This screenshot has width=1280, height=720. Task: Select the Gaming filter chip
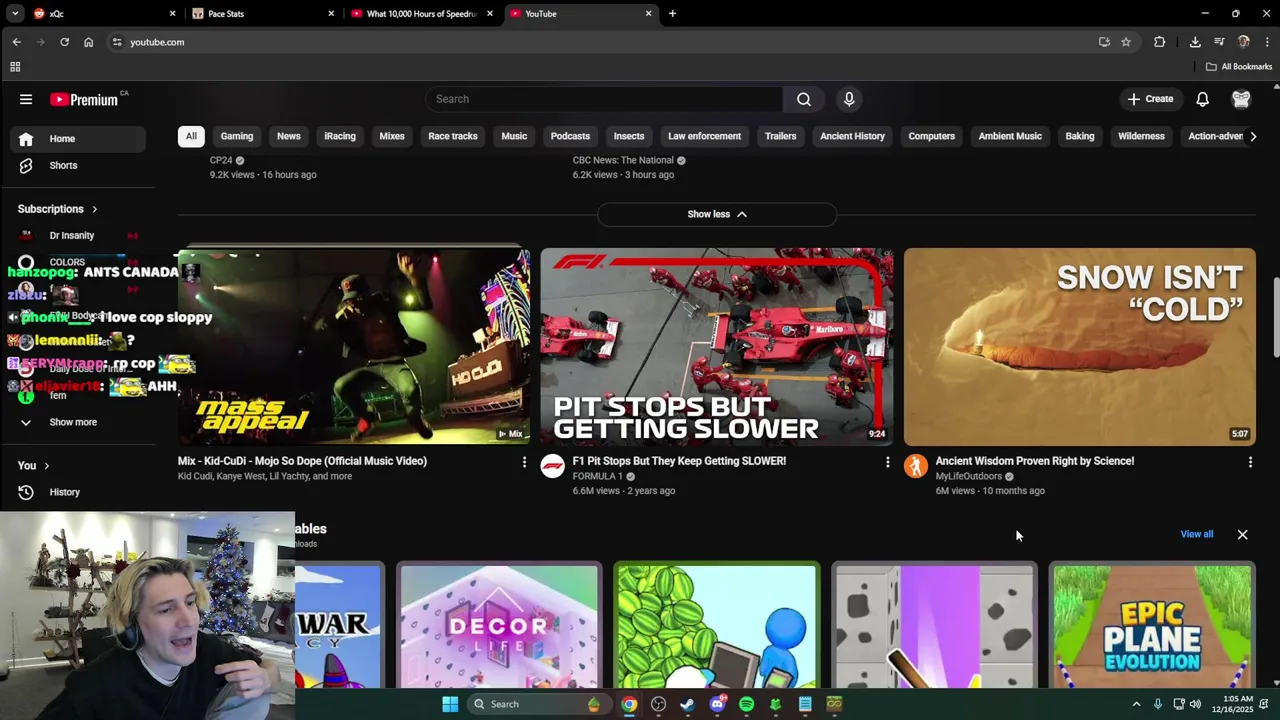click(237, 136)
